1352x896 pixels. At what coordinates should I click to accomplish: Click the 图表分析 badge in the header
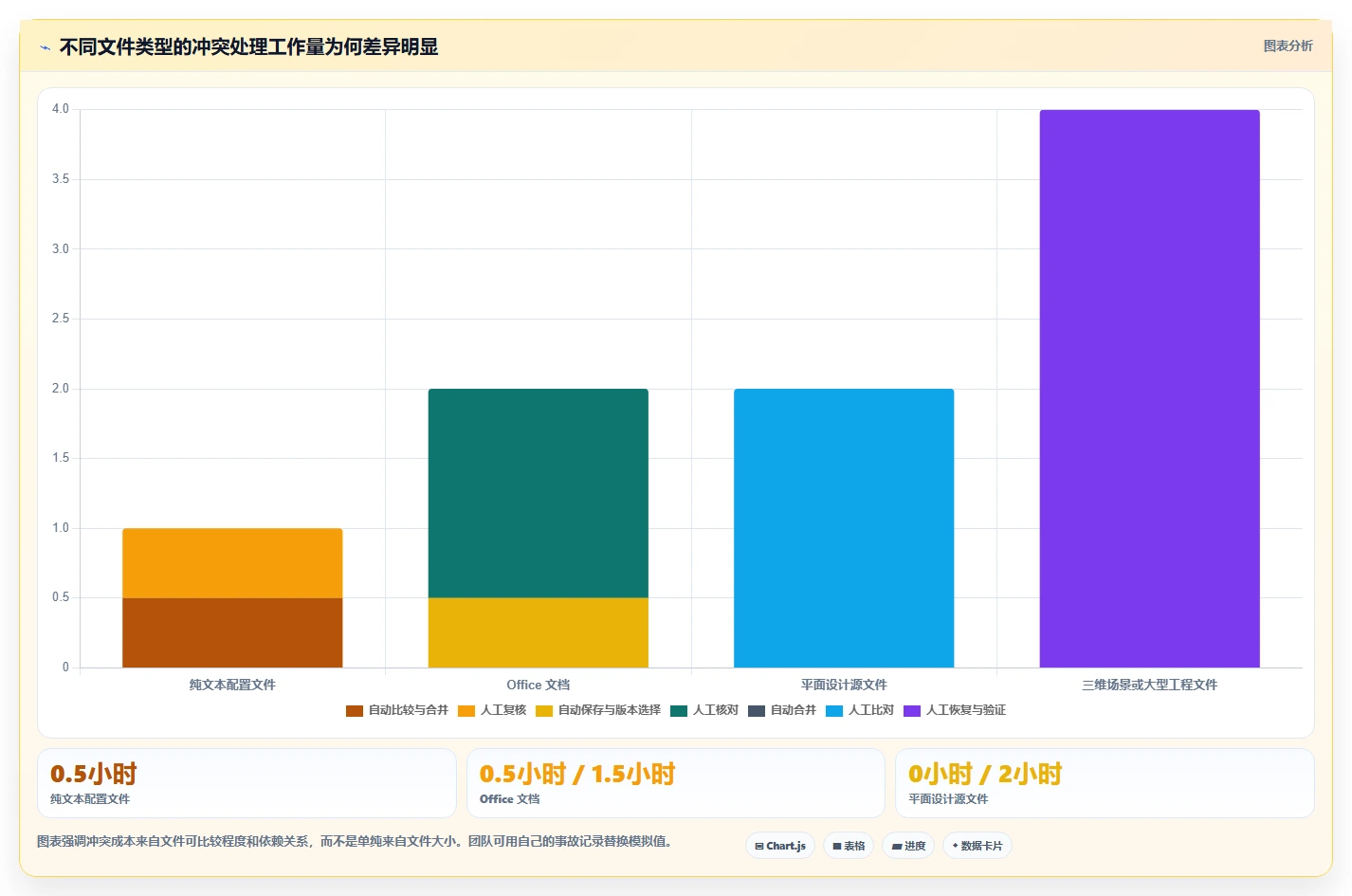point(1288,46)
